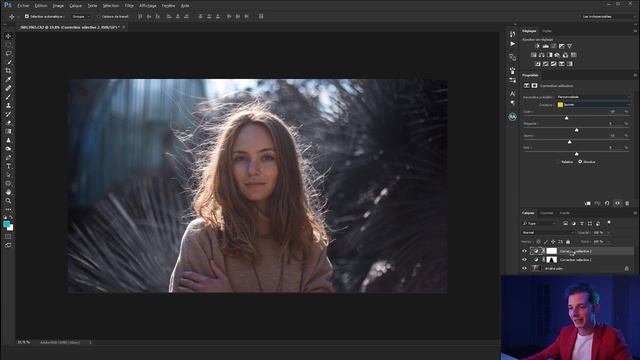
Task: Activate the Zoom tool
Action: tap(8, 200)
